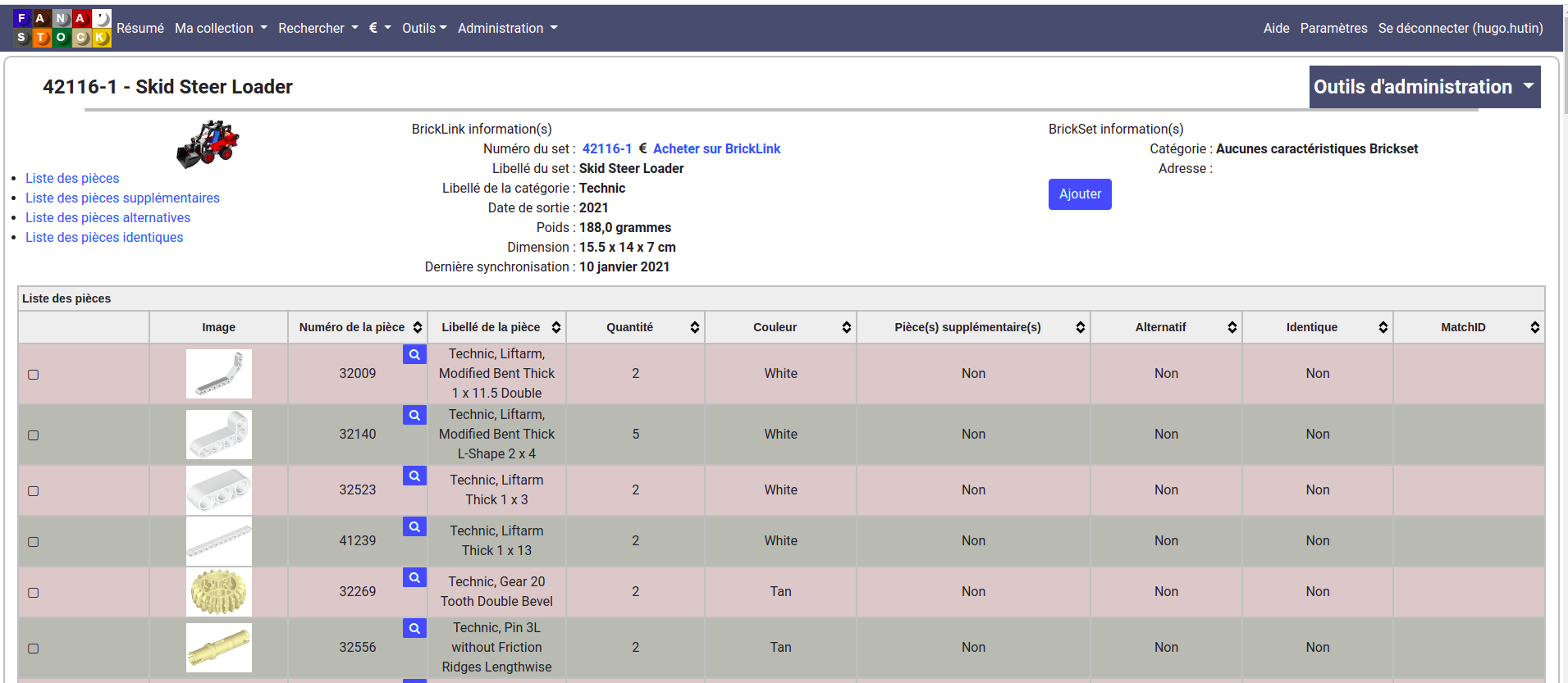Click the Skid Steer Loader set image
This screenshot has width=1568, height=683.
coord(208,144)
